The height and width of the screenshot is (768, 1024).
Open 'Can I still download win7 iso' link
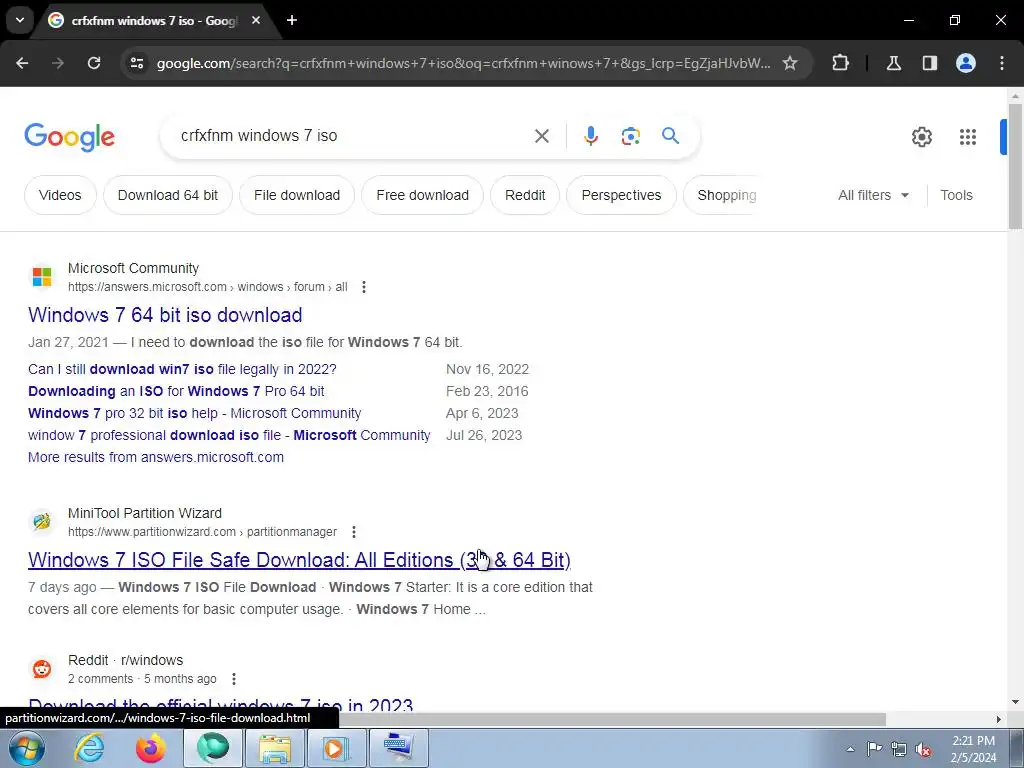point(182,369)
